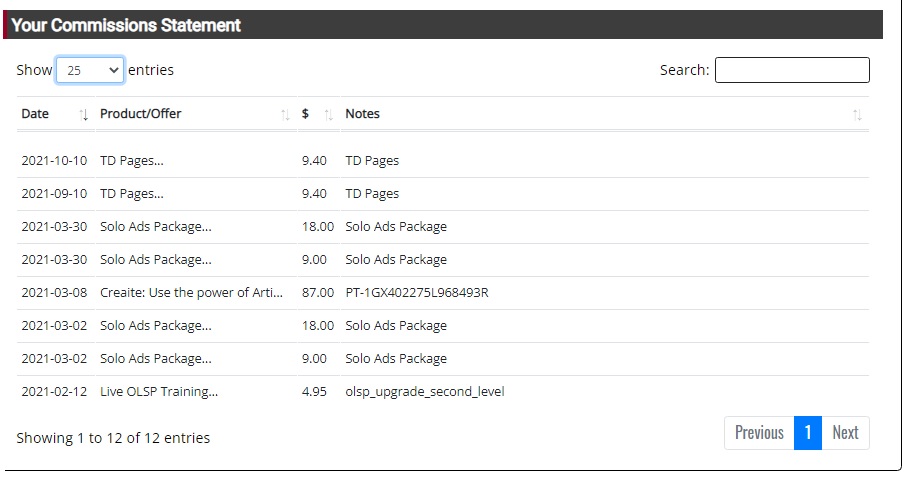The width and height of the screenshot is (920, 483).
Task: Click Your Commissions Statement header bar
Action: pyautogui.click(x=443, y=25)
